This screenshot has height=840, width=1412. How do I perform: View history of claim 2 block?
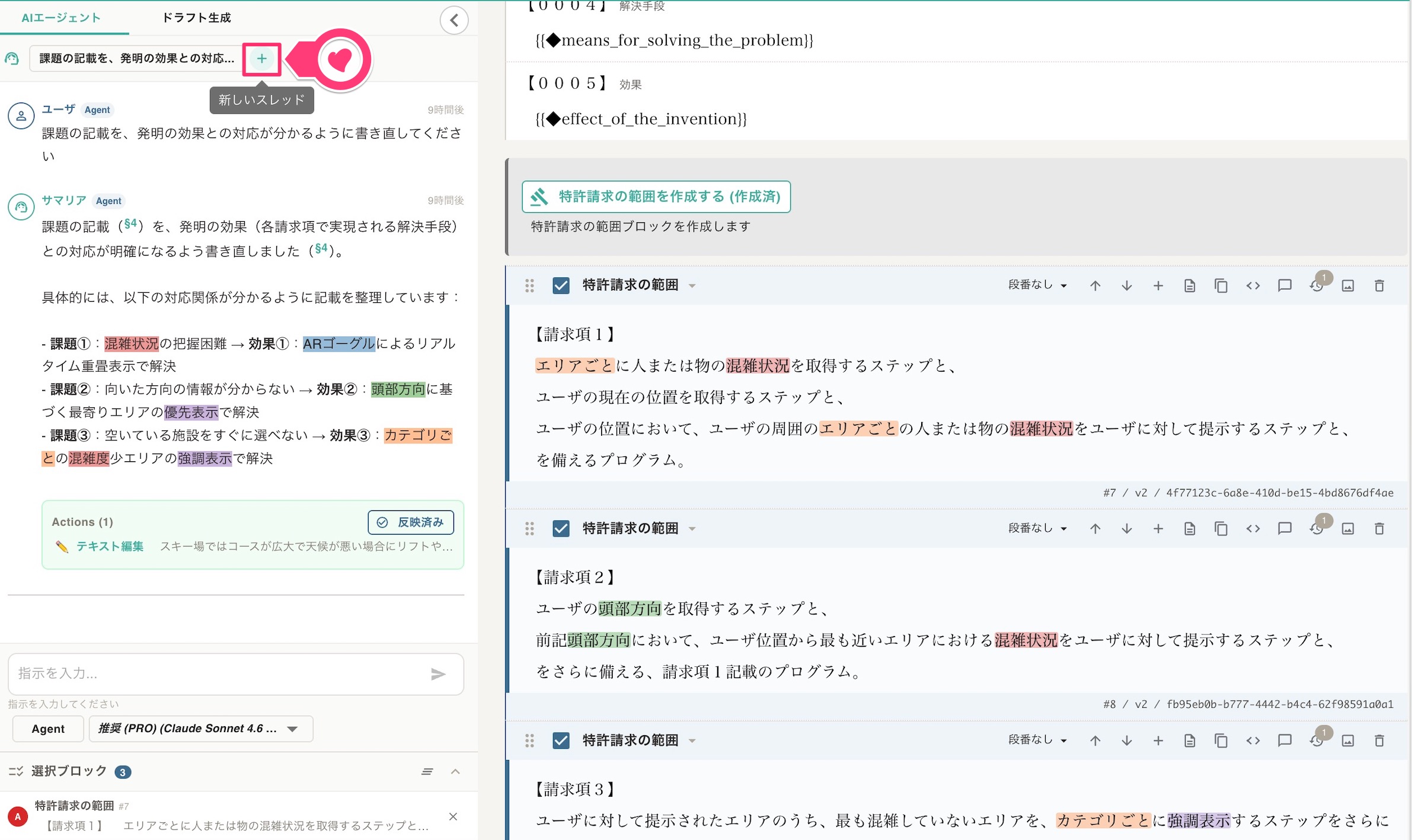coord(1317,529)
